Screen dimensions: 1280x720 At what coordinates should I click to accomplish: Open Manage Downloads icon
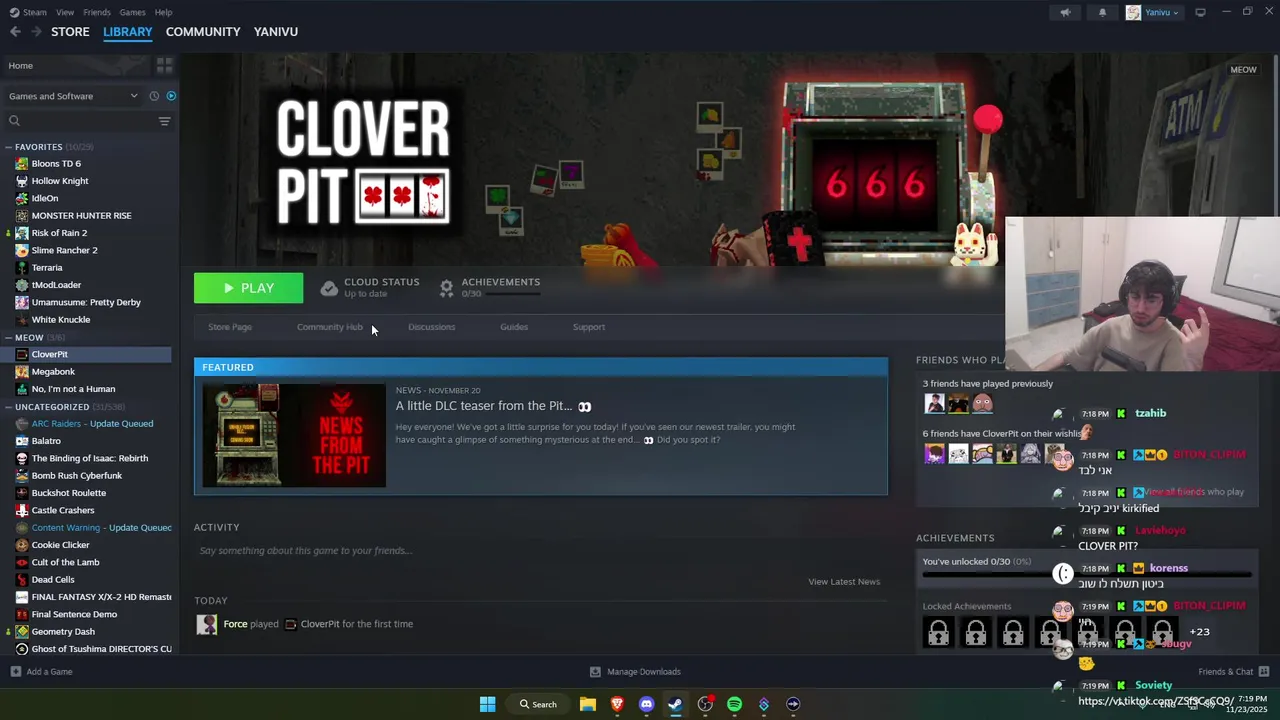[x=595, y=672]
